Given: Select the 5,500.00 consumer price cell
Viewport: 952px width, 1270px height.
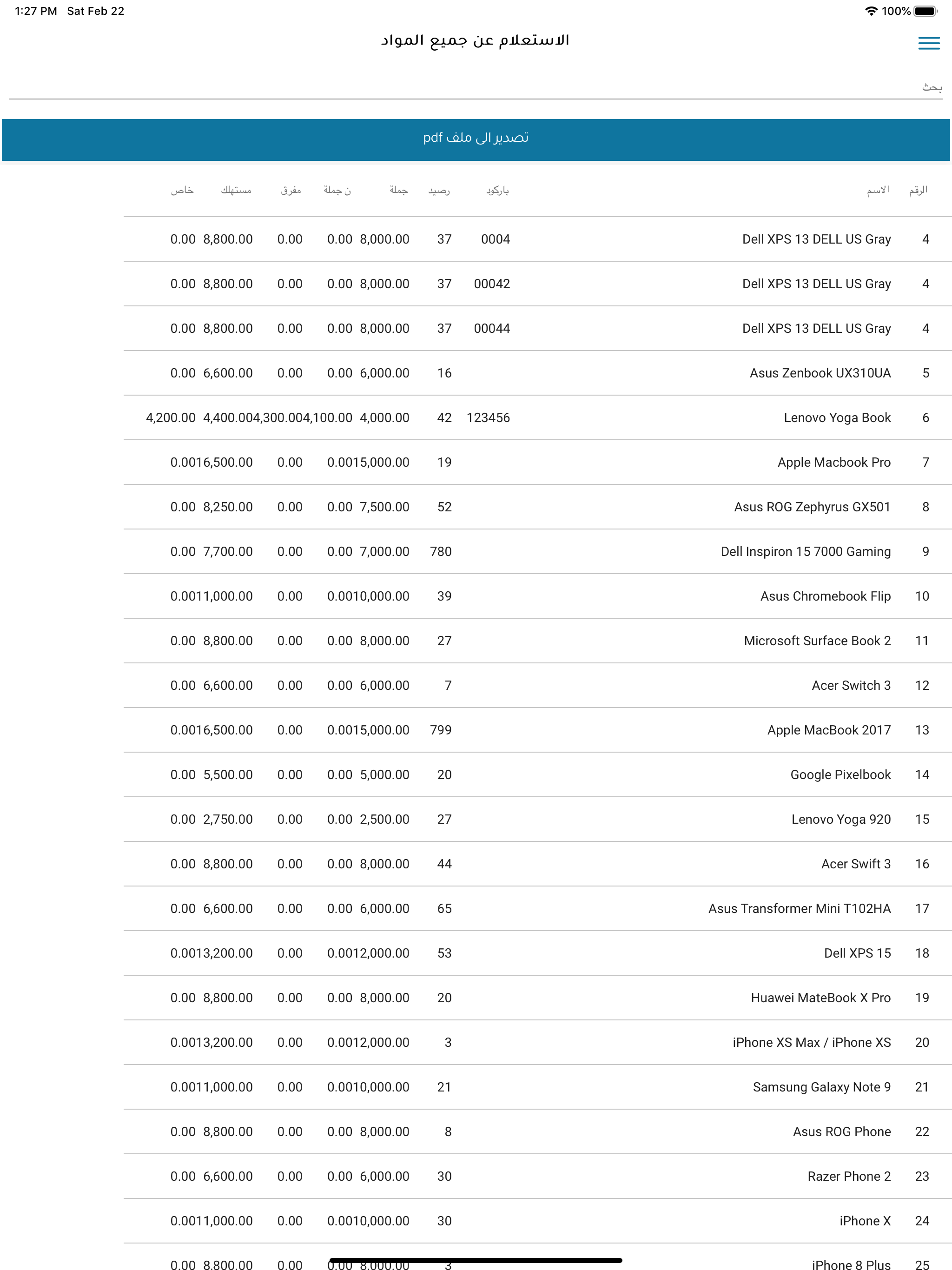Looking at the screenshot, I should (x=228, y=775).
